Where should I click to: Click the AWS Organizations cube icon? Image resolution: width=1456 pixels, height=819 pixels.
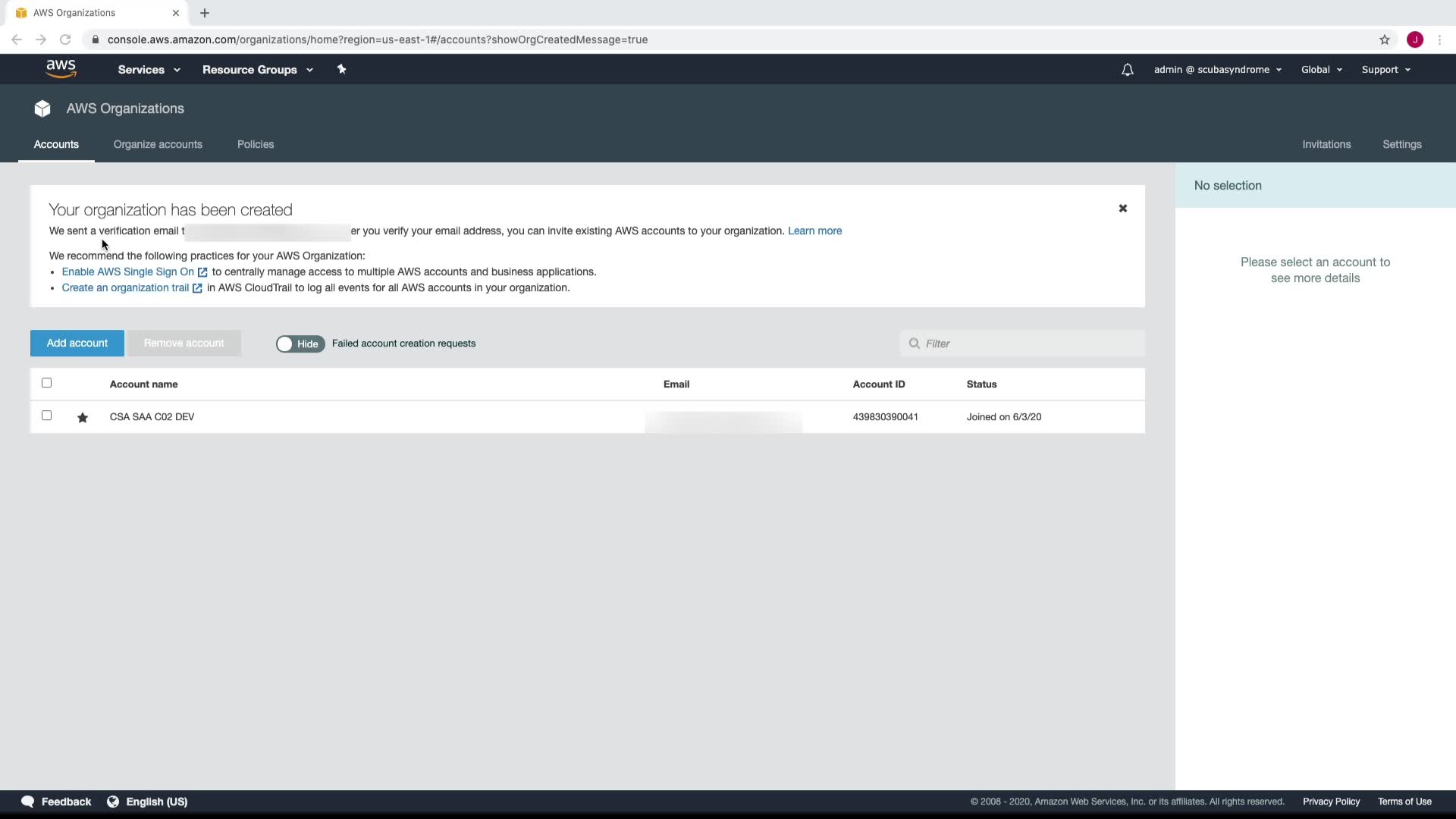click(42, 108)
